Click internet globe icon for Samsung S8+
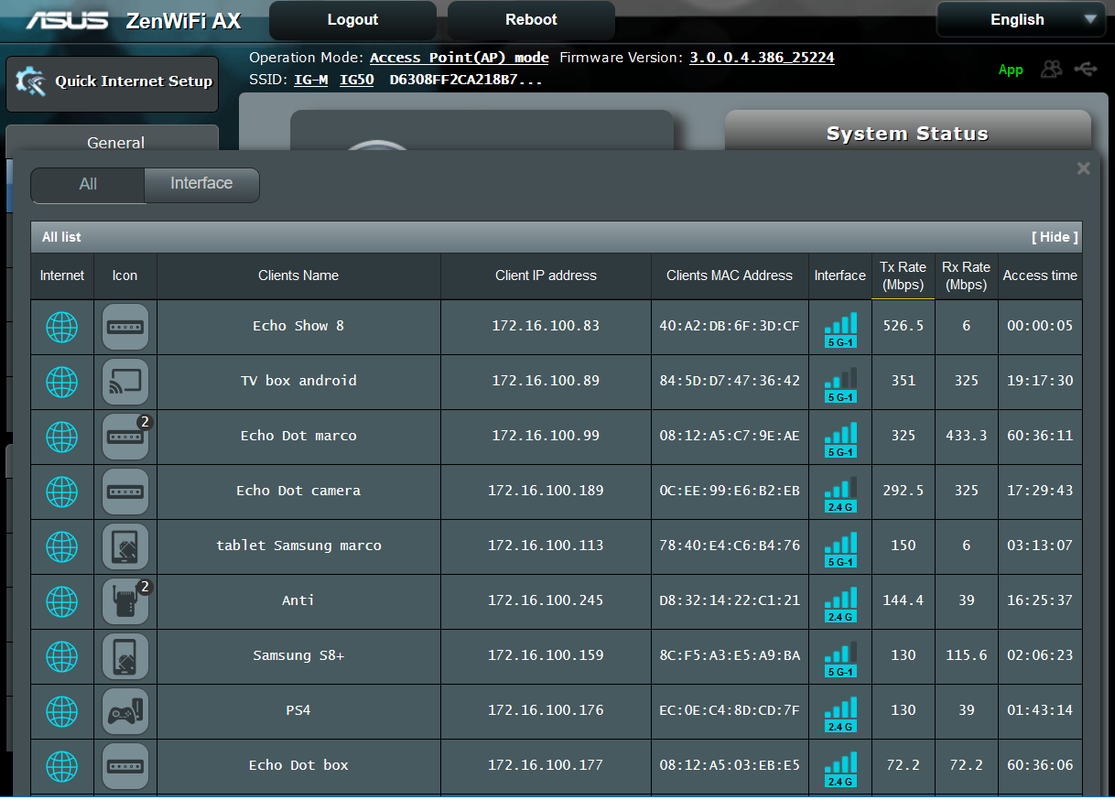 coord(62,656)
